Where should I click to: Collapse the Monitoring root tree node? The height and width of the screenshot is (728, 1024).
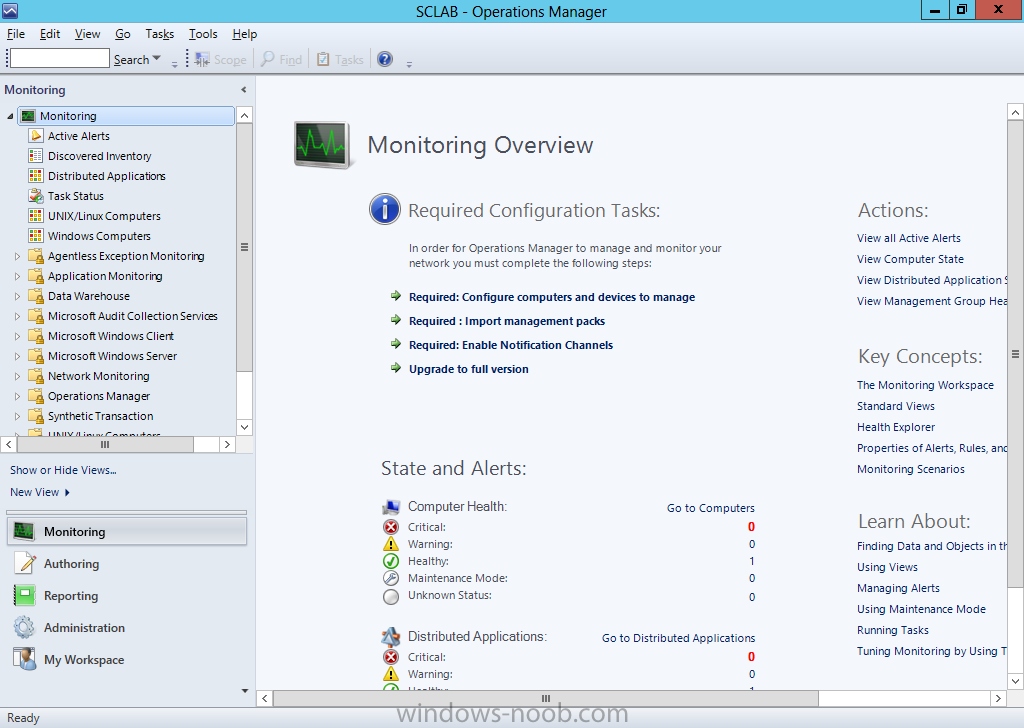[x=10, y=116]
